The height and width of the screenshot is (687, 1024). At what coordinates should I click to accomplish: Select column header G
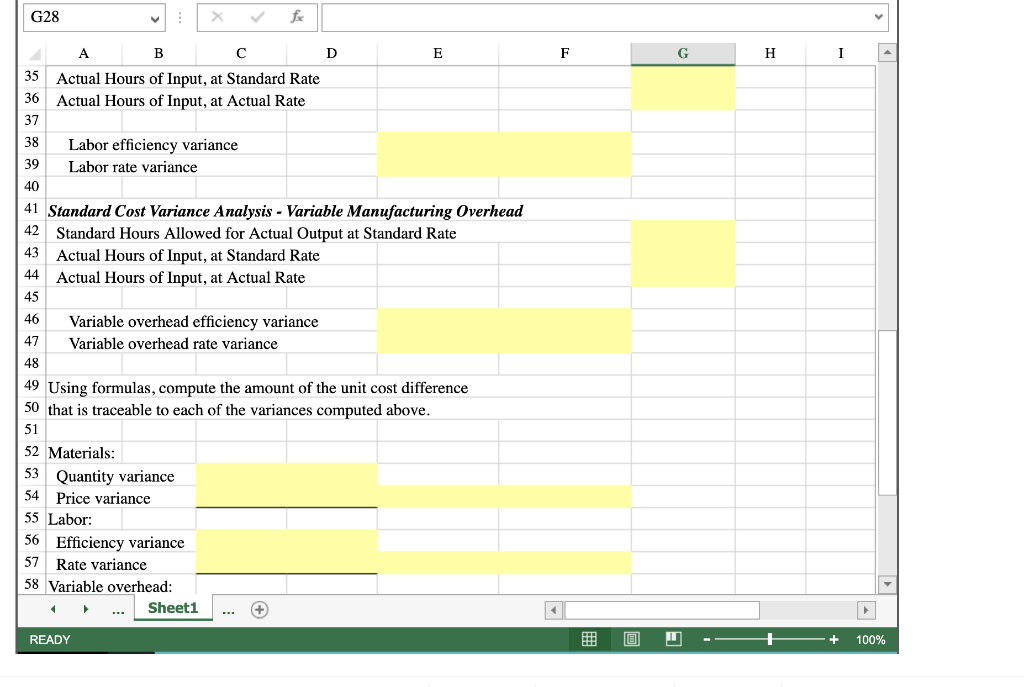pos(683,53)
